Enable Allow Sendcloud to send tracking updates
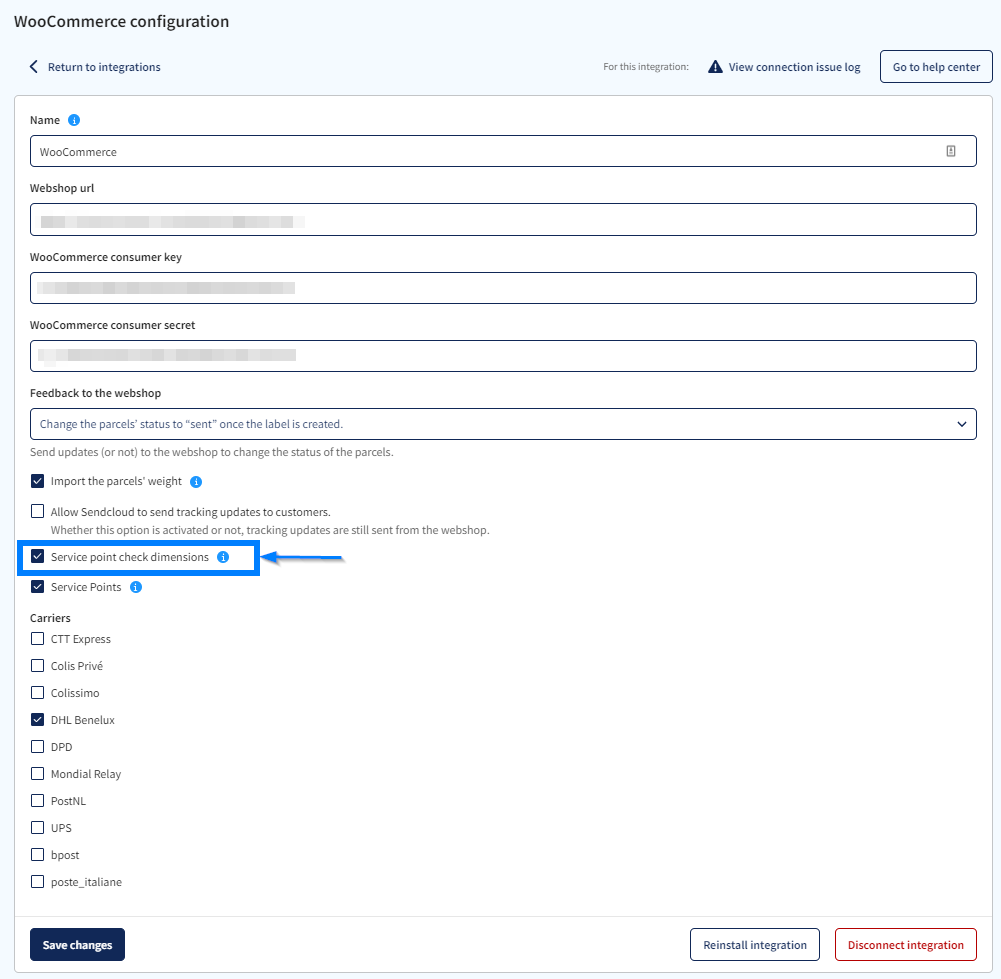Image resolution: width=1001 pixels, height=979 pixels. (38, 511)
